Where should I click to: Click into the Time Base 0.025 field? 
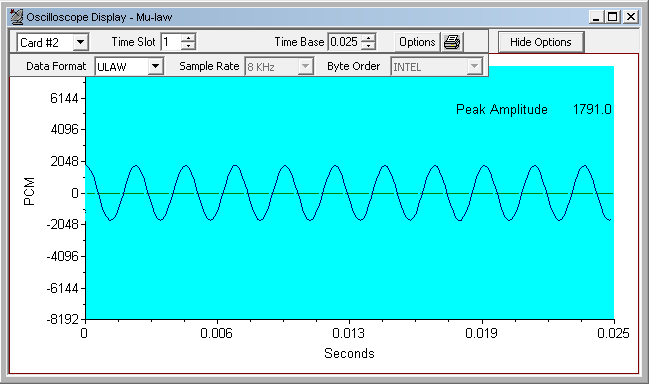(344, 42)
